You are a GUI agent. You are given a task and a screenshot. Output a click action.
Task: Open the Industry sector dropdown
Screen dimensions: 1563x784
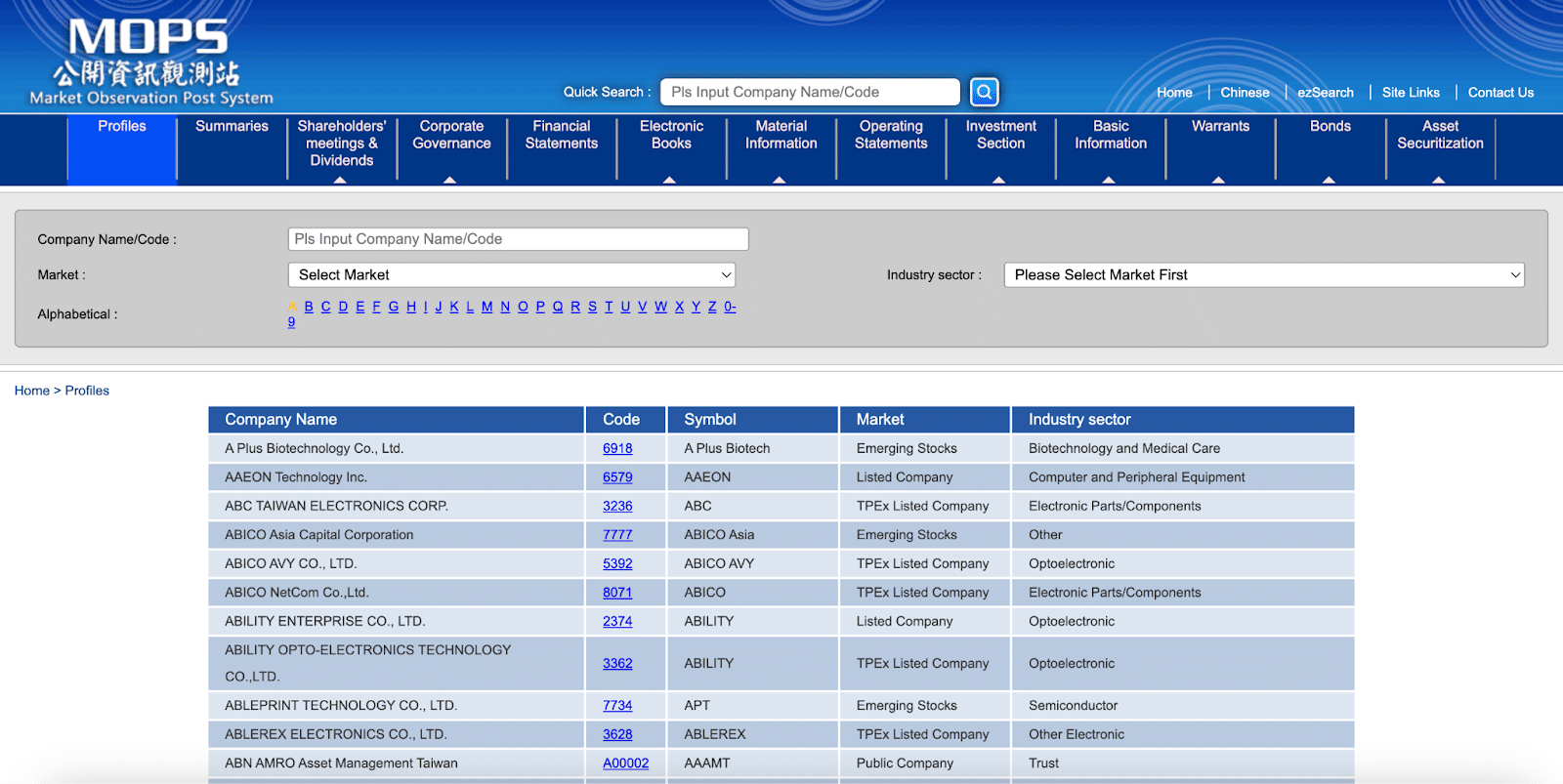point(1263,275)
